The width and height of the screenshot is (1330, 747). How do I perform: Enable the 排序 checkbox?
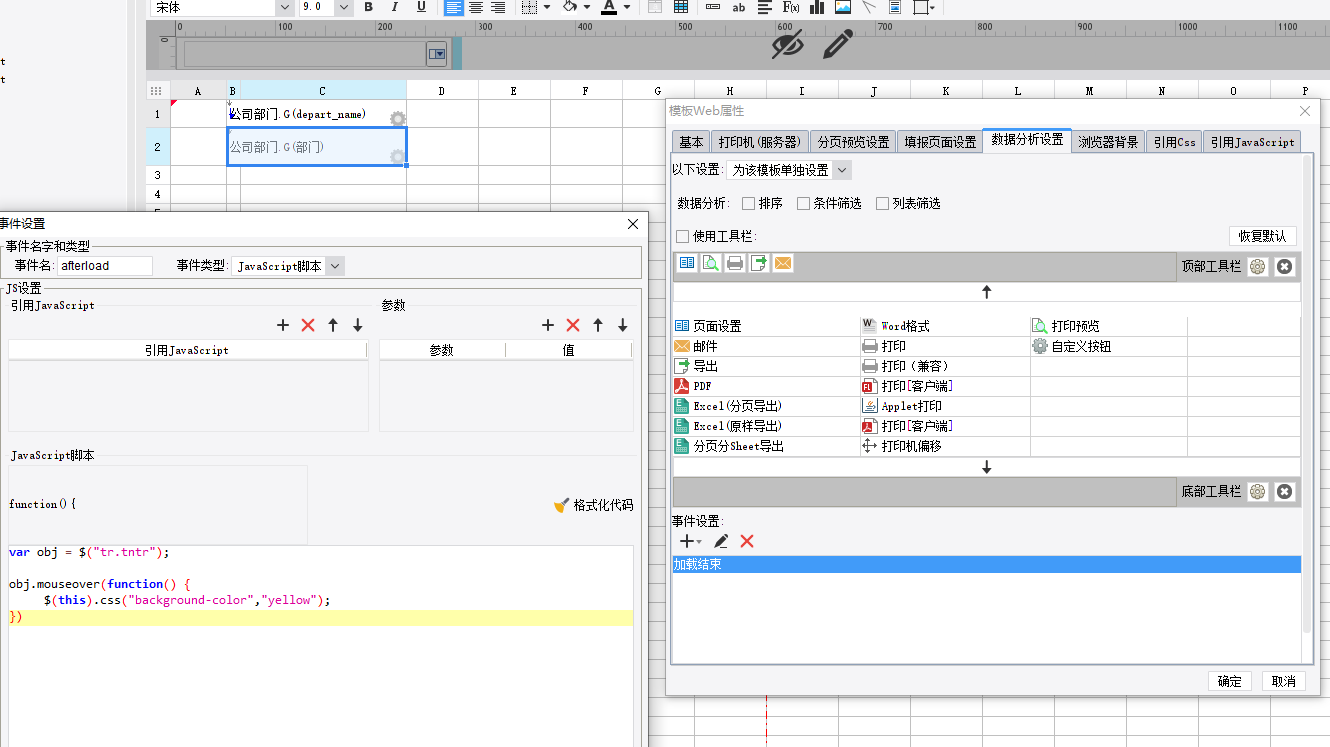click(749, 204)
